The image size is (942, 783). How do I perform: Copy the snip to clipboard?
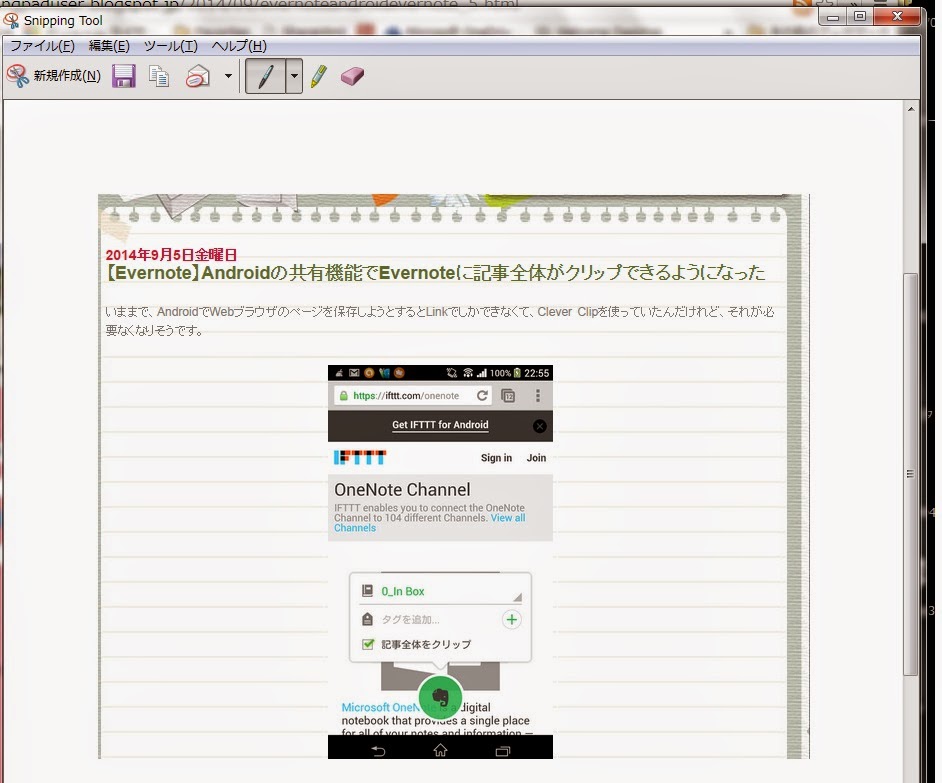pyautogui.click(x=159, y=76)
